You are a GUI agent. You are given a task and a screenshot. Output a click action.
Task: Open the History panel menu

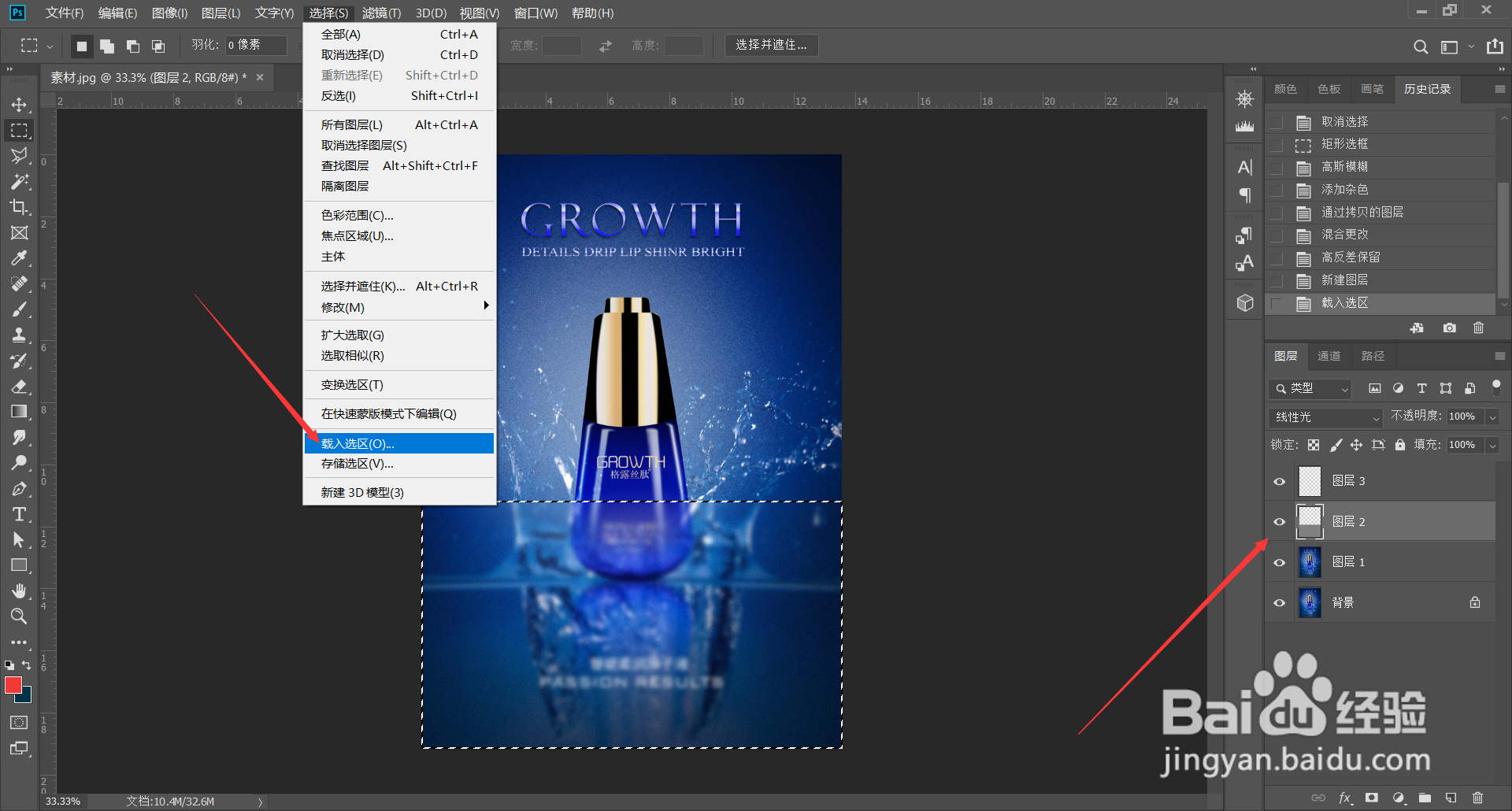pyautogui.click(x=1499, y=89)
